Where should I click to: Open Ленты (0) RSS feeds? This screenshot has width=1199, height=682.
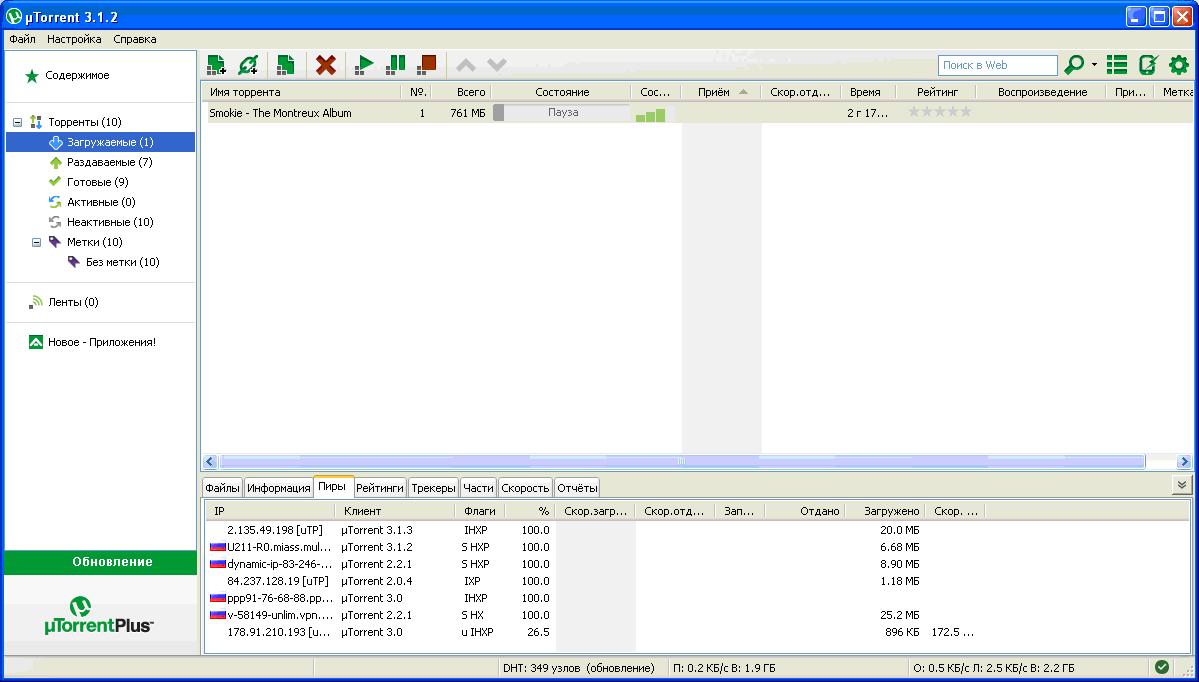73,302
